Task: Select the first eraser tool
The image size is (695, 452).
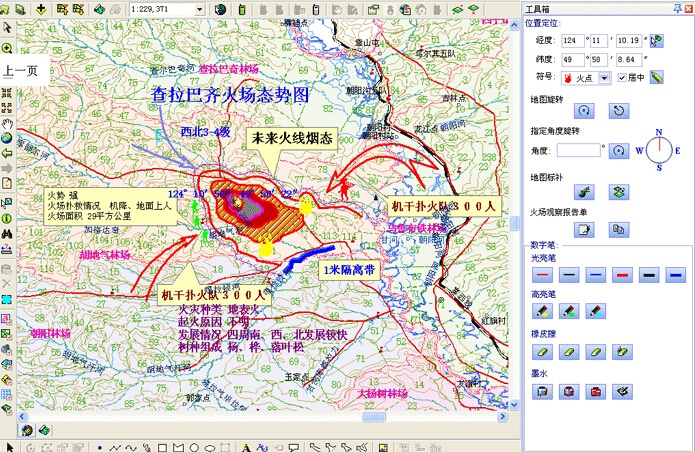Action: point(542,351)
